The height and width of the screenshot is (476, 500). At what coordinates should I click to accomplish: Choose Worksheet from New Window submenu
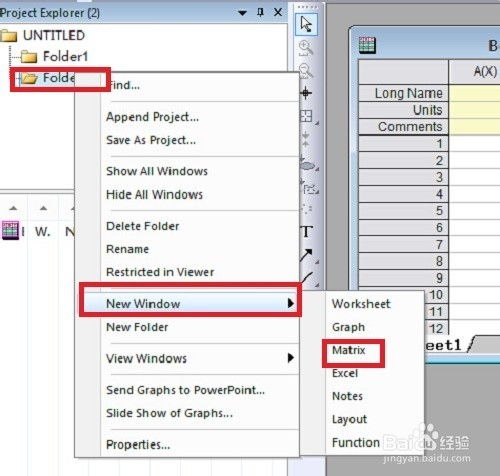361,304
